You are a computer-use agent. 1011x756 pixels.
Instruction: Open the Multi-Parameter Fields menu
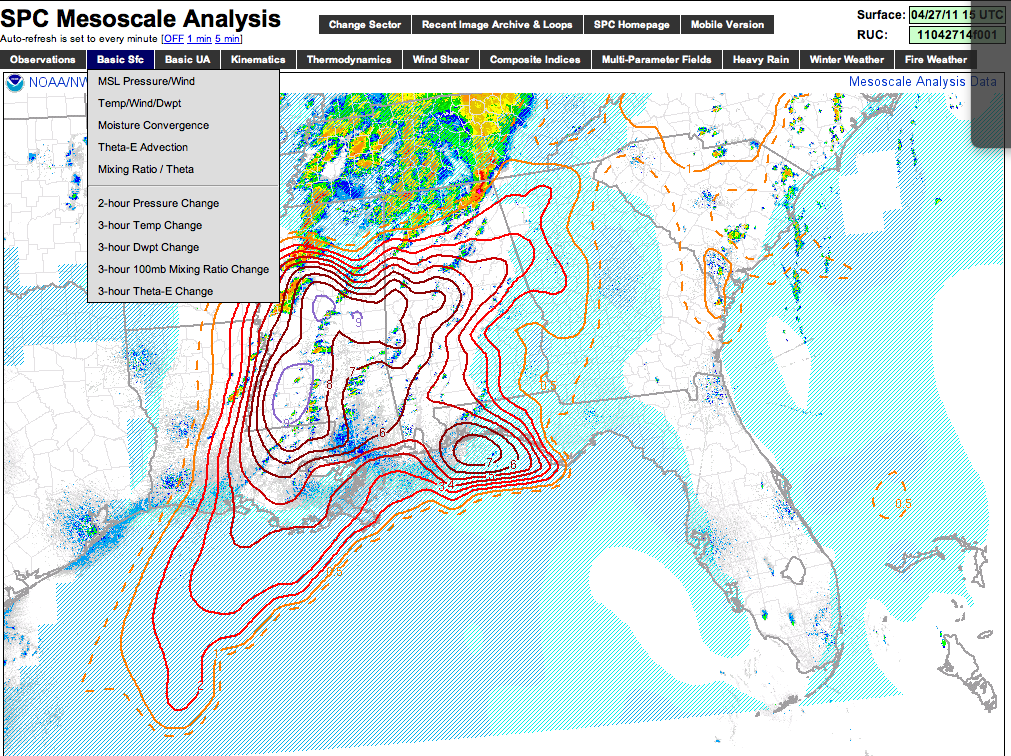[x=656, y=60]
